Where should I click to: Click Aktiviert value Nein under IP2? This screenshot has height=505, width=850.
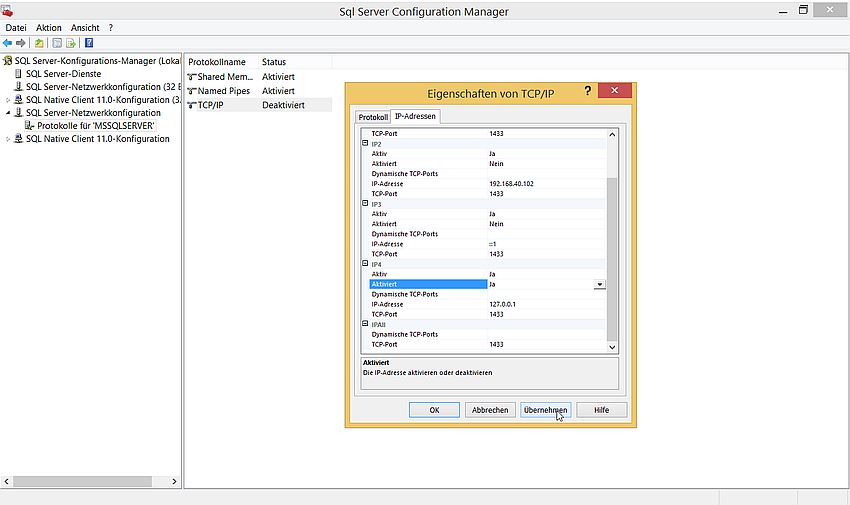(x=496, y=164)
